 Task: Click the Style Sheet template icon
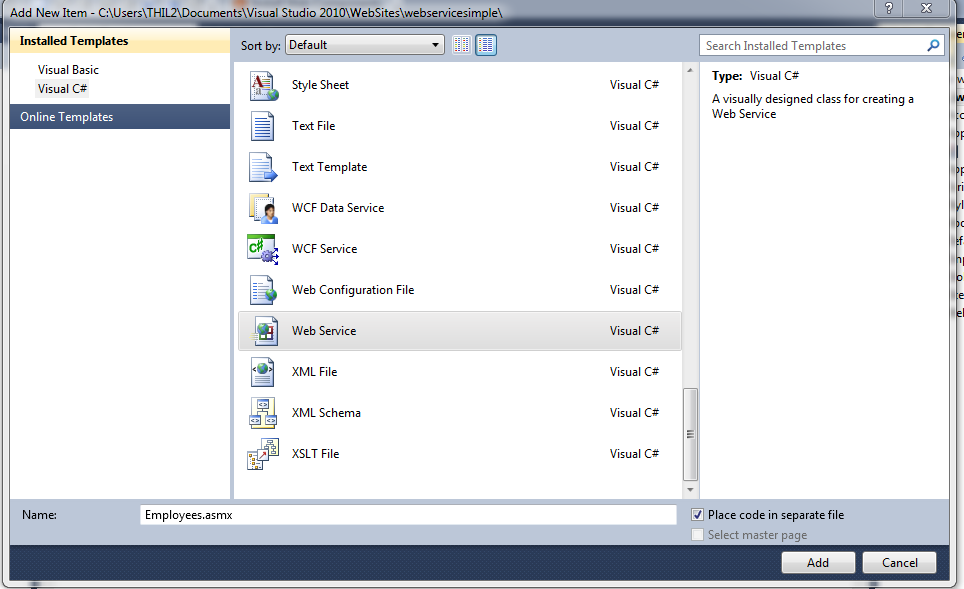point(262,86)
